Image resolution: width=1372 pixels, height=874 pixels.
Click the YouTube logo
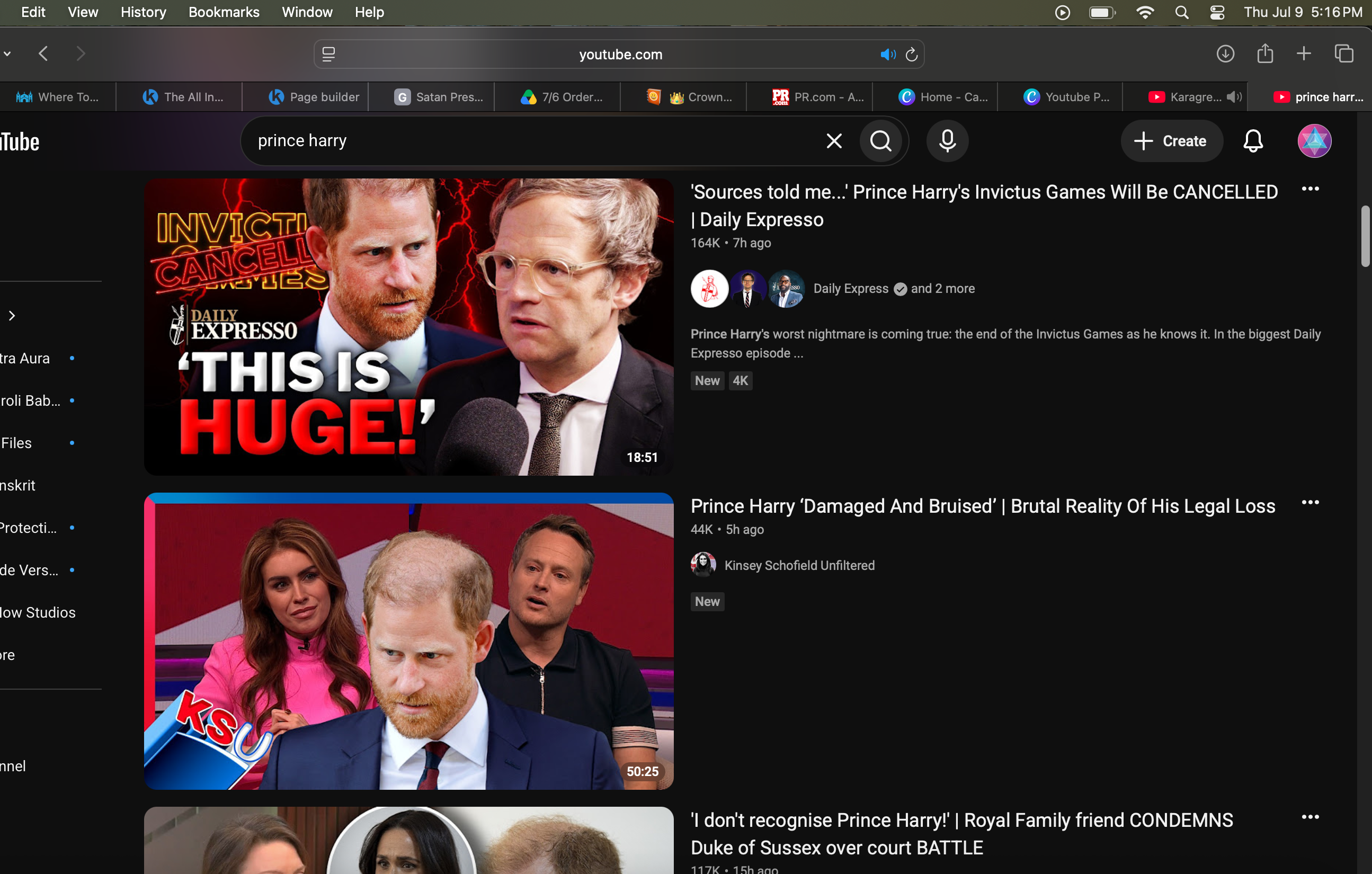click(20, 142)
